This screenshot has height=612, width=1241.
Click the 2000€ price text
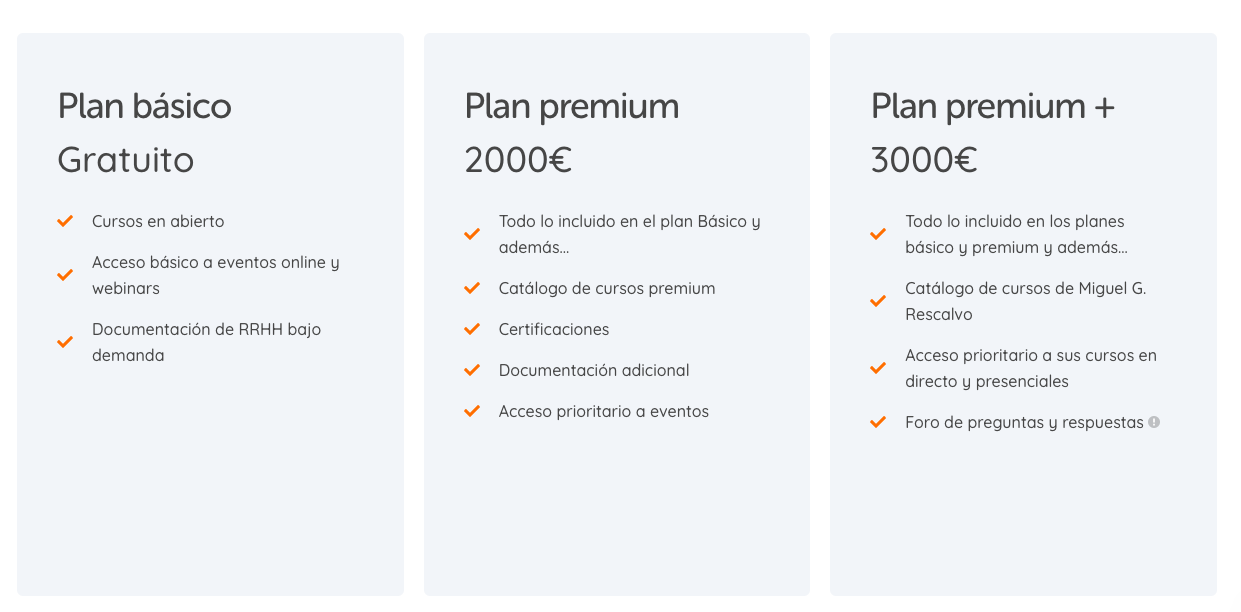(518, 160)
